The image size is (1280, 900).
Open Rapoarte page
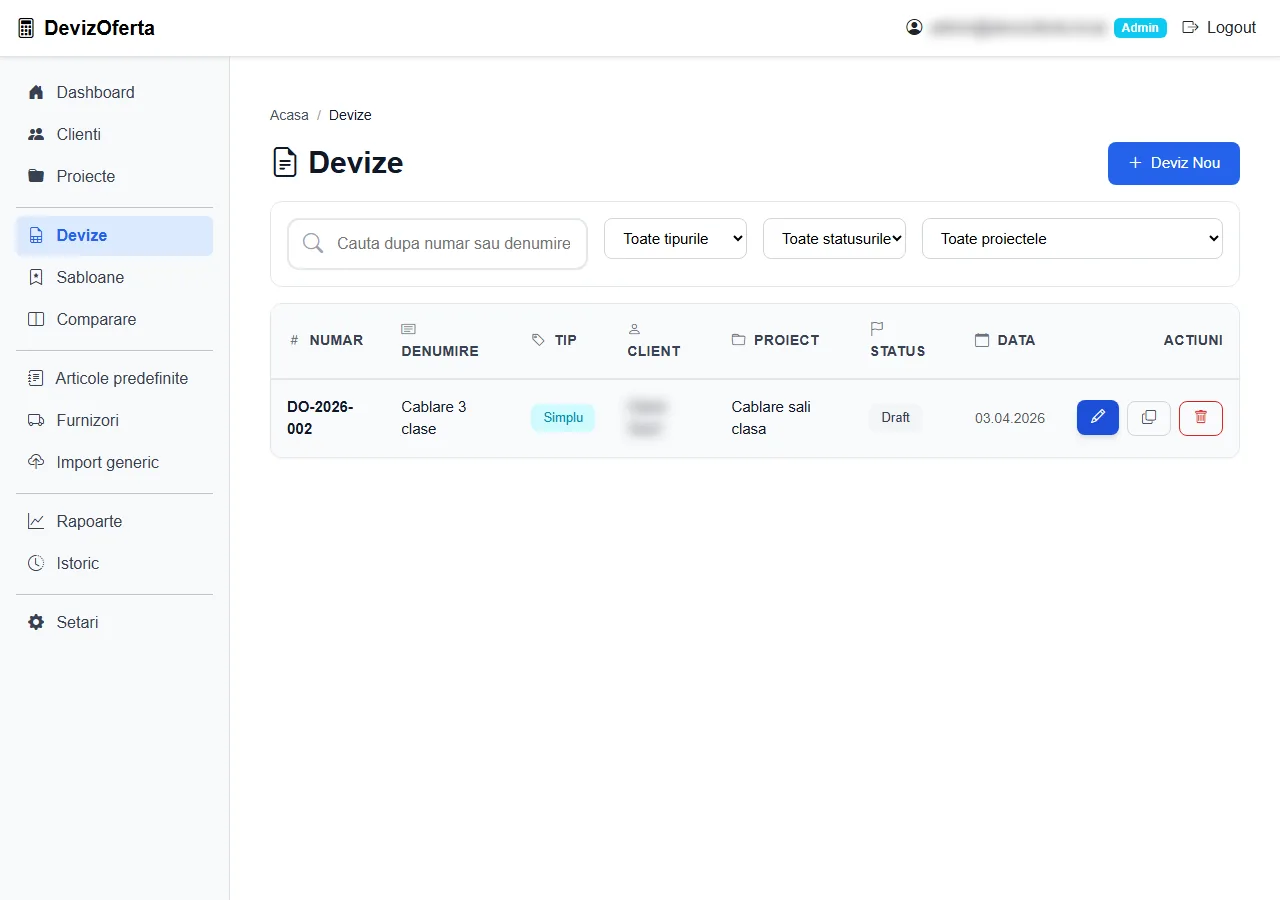(114, 521)
